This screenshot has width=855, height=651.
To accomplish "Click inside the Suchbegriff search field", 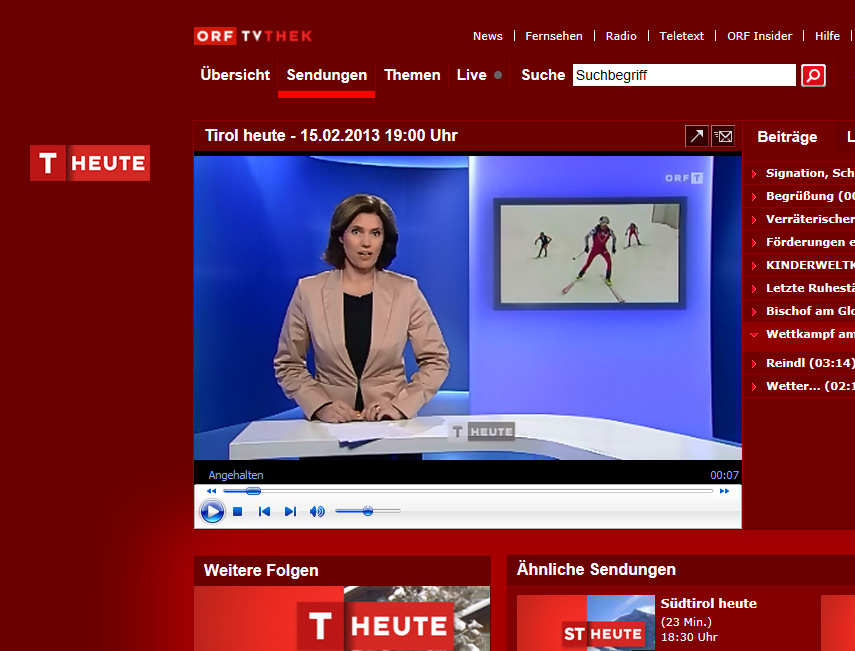I will pyautogui.click(x=684, y=75).
